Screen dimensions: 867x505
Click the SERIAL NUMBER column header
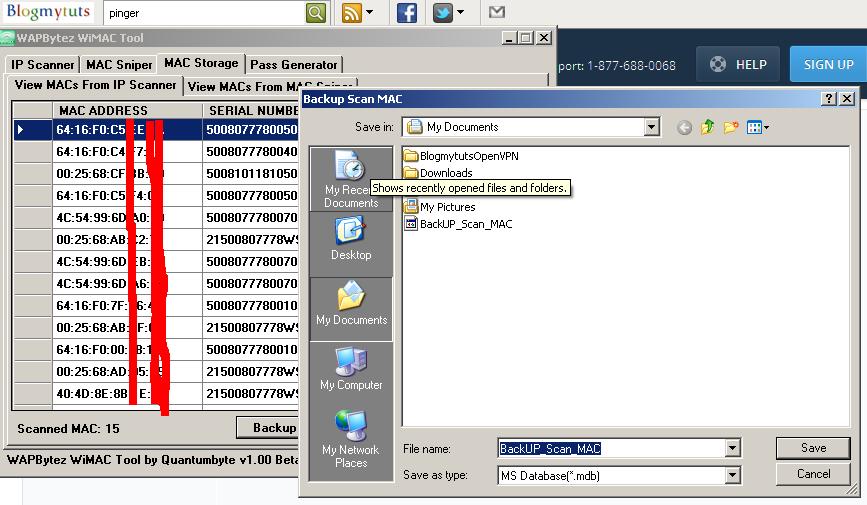click(x=252, y=110)
